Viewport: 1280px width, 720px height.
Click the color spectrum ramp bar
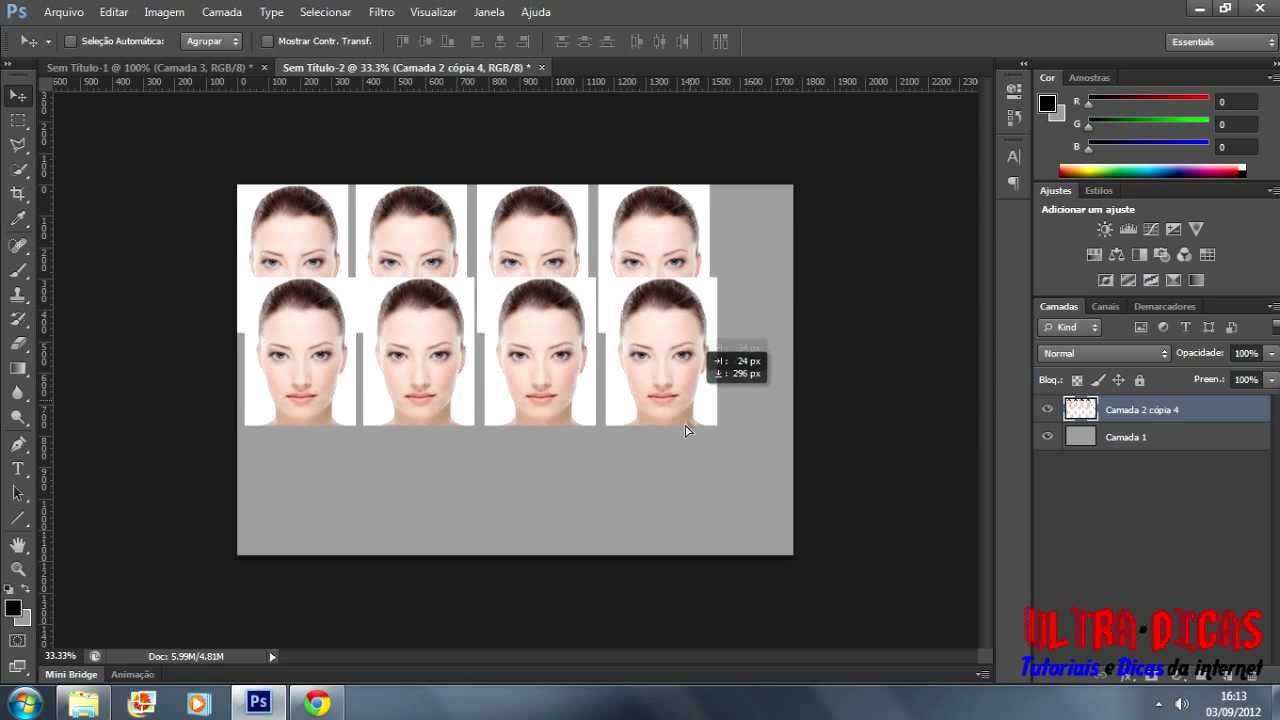(x=1151, y=171)
